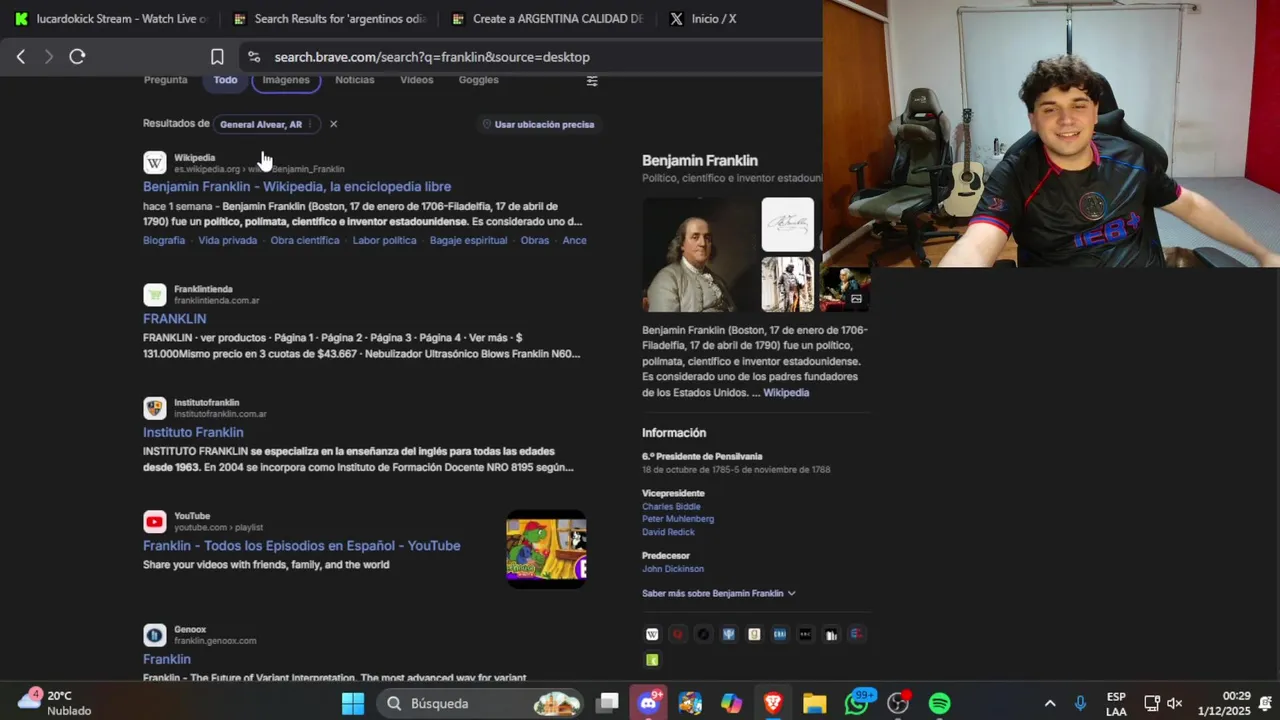The width and height of the screenshot is (1280, 720).
Task: Open Charles Biddle link in infobox
Action: [x=671, y=507]
